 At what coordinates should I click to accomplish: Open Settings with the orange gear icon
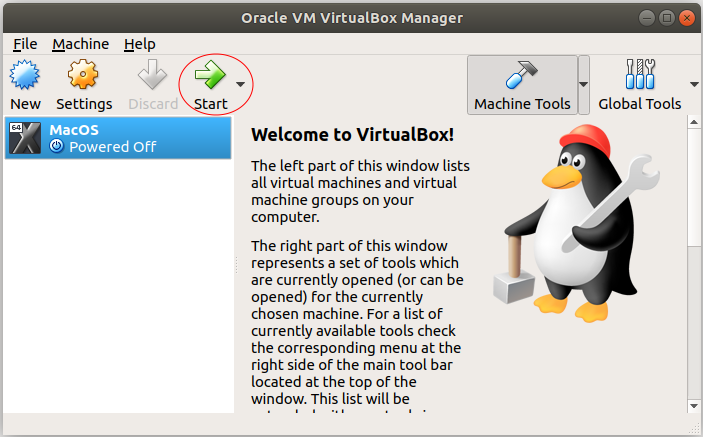point(84,77)
